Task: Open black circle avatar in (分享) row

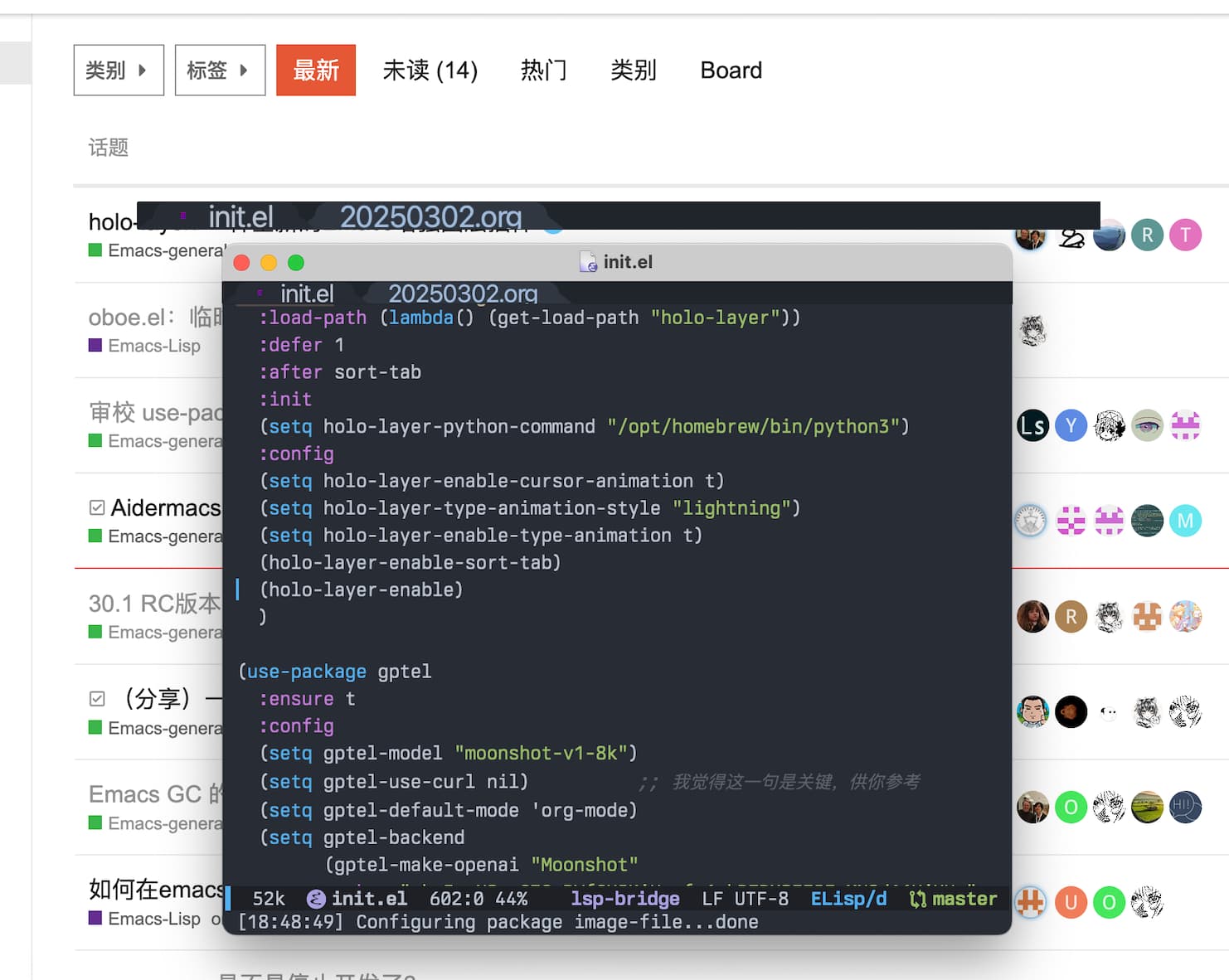Action: (1071, 712)
